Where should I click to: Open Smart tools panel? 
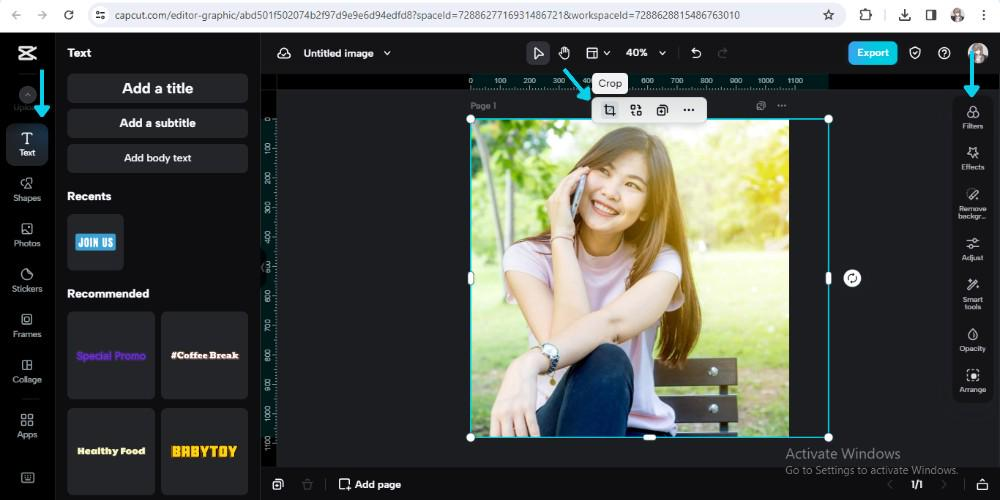tap(972, 293)
